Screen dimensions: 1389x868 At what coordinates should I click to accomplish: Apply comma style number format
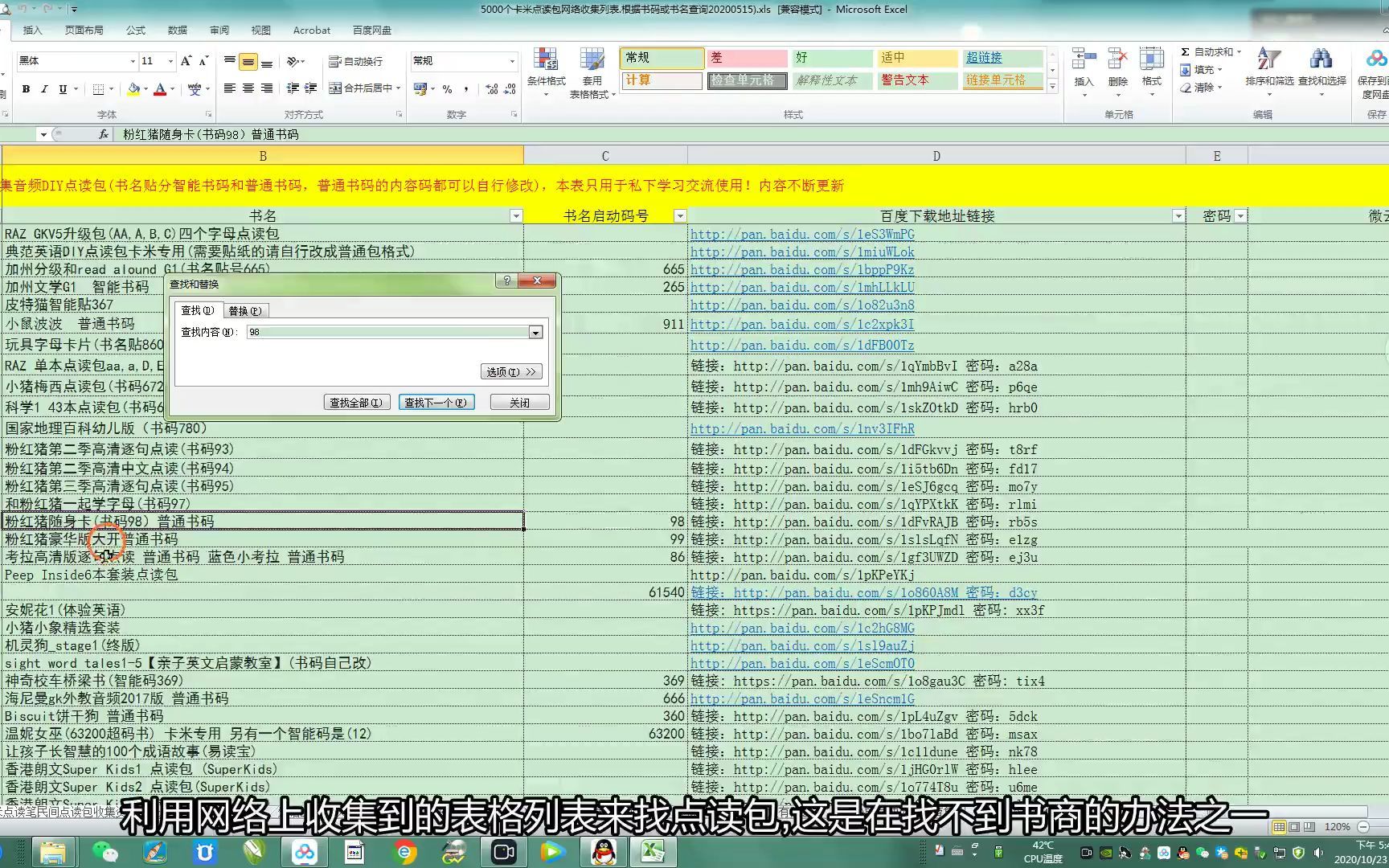pos(466,89)
